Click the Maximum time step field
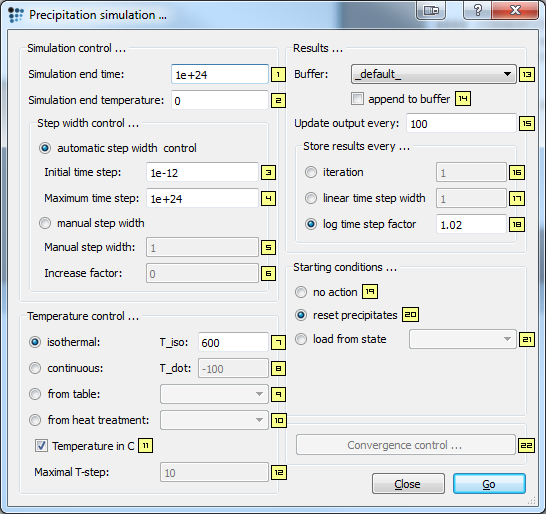Image resolution: width=546 pixels, height=514 pixels. coord(202,198)
